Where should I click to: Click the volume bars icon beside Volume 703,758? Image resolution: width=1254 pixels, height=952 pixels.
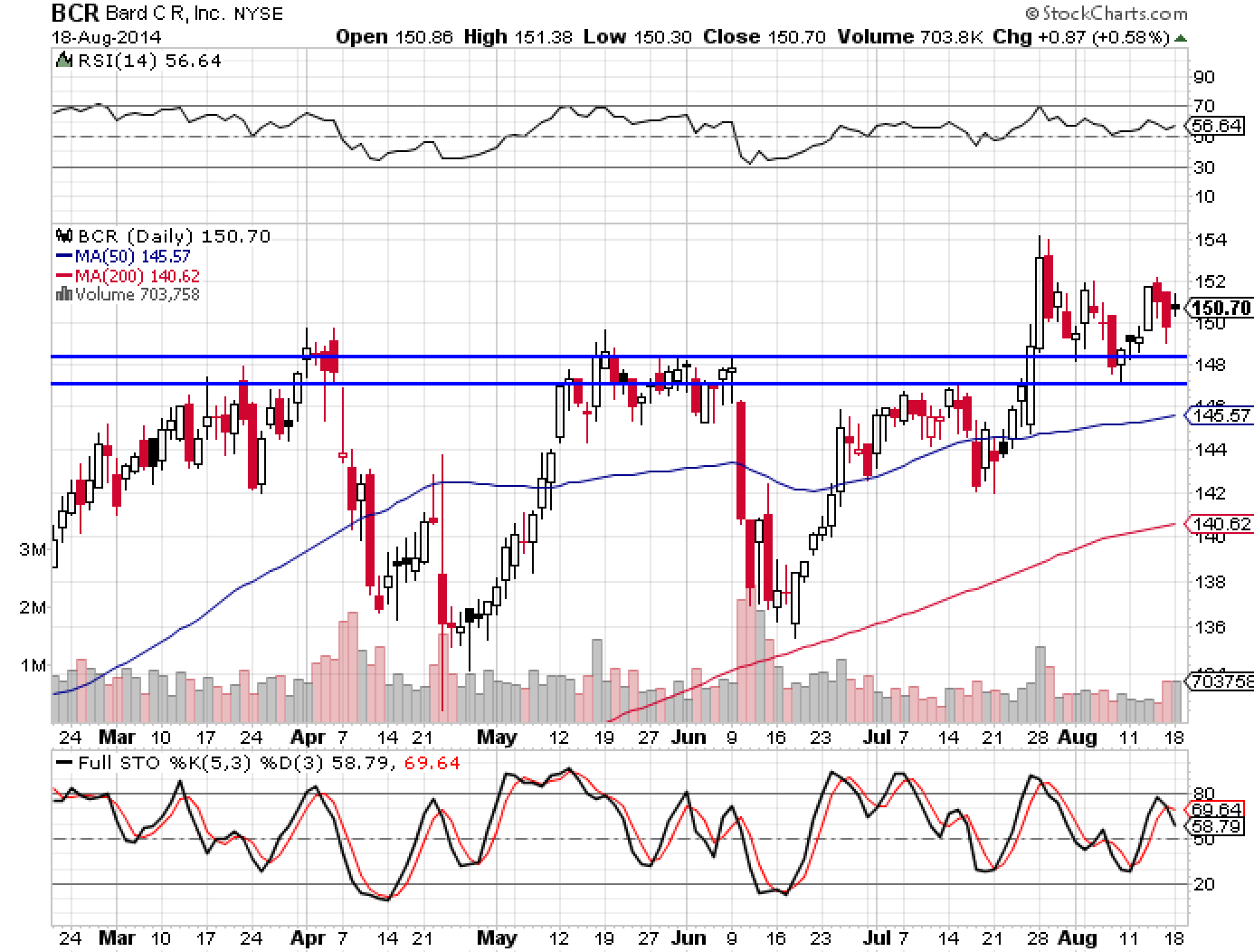pos(63,294)
